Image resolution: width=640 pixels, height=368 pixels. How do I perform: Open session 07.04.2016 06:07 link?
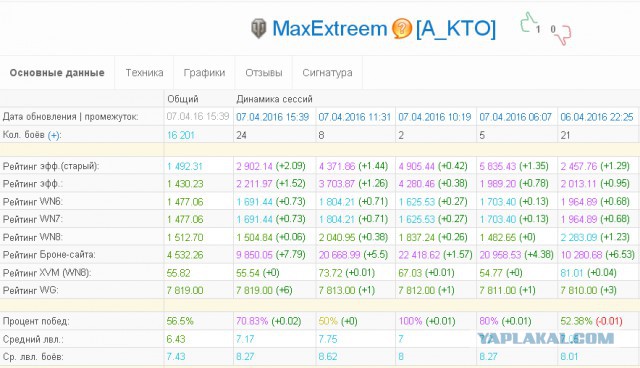click(516, 117)
